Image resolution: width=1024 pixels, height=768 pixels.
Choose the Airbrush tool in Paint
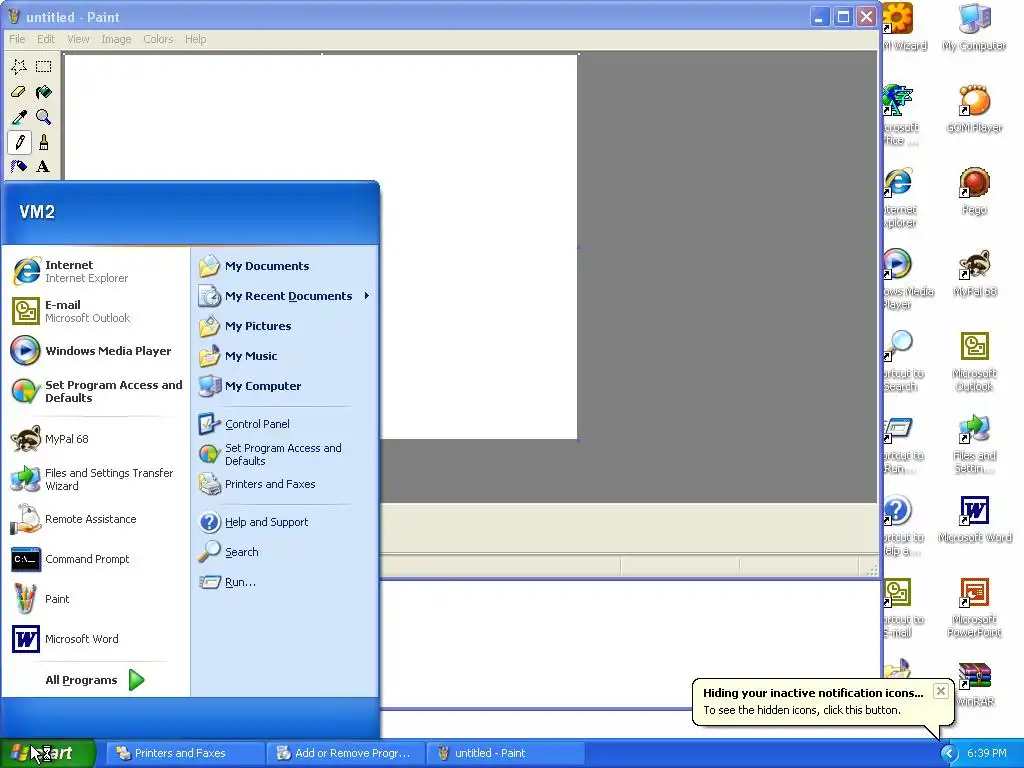pos(19,167)
